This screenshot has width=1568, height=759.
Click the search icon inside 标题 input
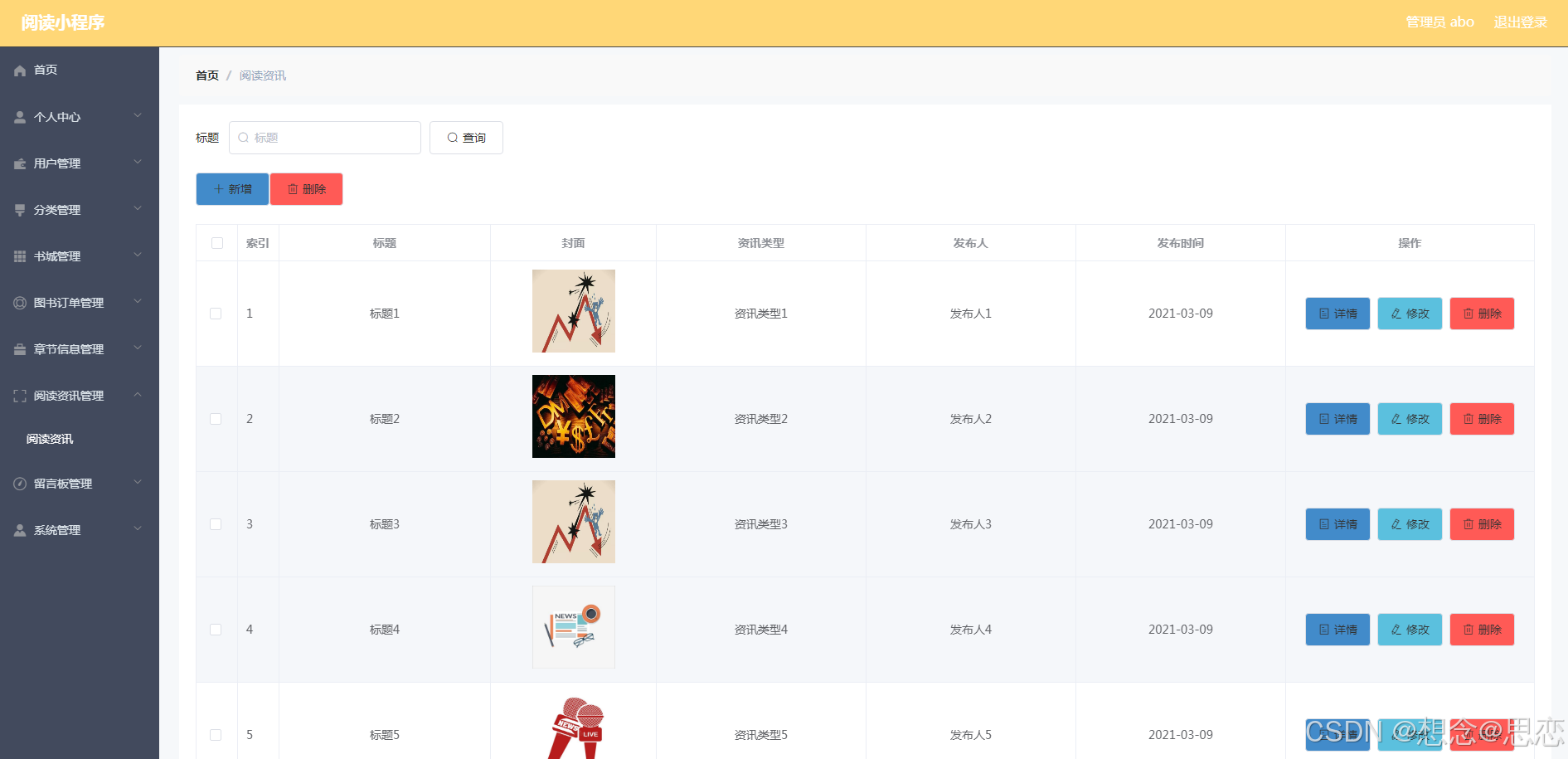[x=244, y=138]
